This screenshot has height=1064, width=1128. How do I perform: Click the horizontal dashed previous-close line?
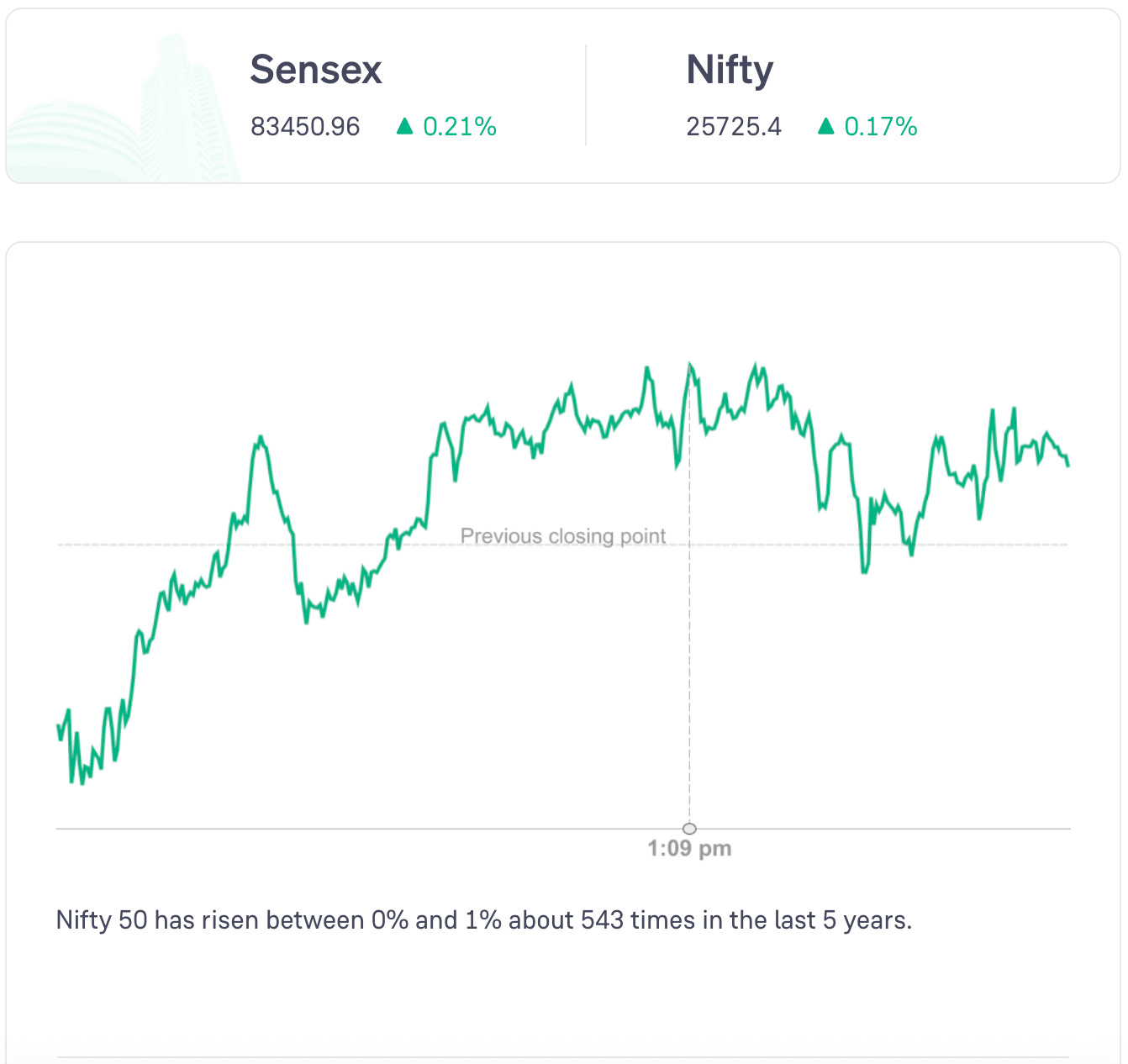[252, 545]
